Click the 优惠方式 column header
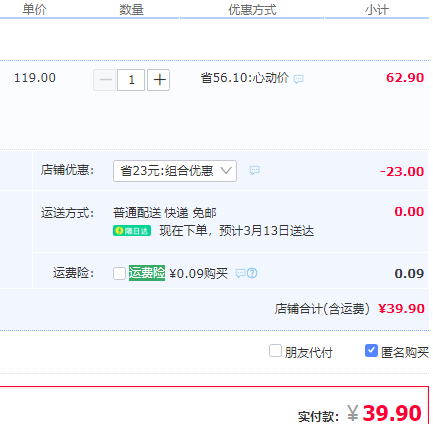Screen dimensions: 433x424 point(252,10)
